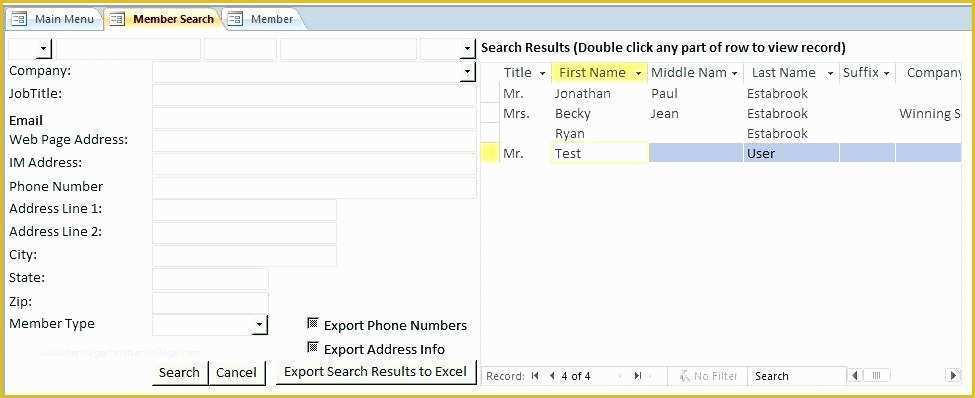
Task: Click Export Search Results to Excel
Action: click(x=376, y=372)
